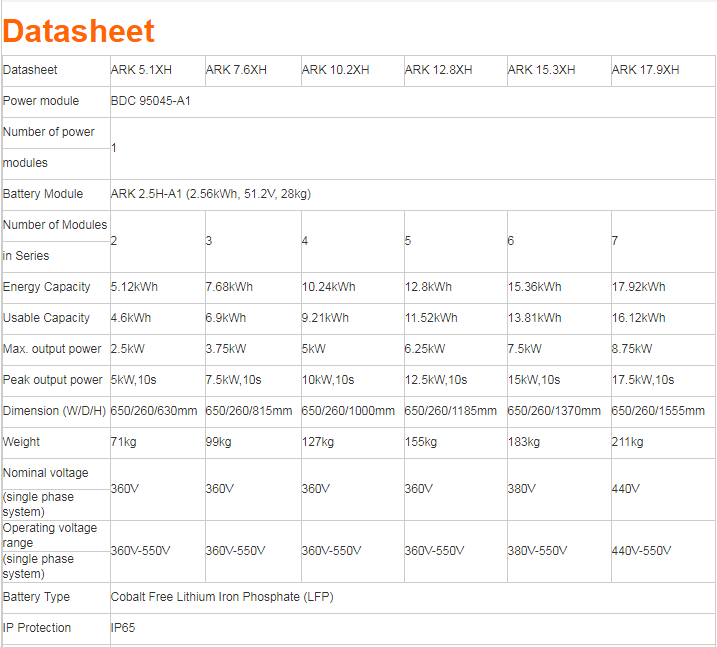Click the Peak output power row label

(53, 380)
